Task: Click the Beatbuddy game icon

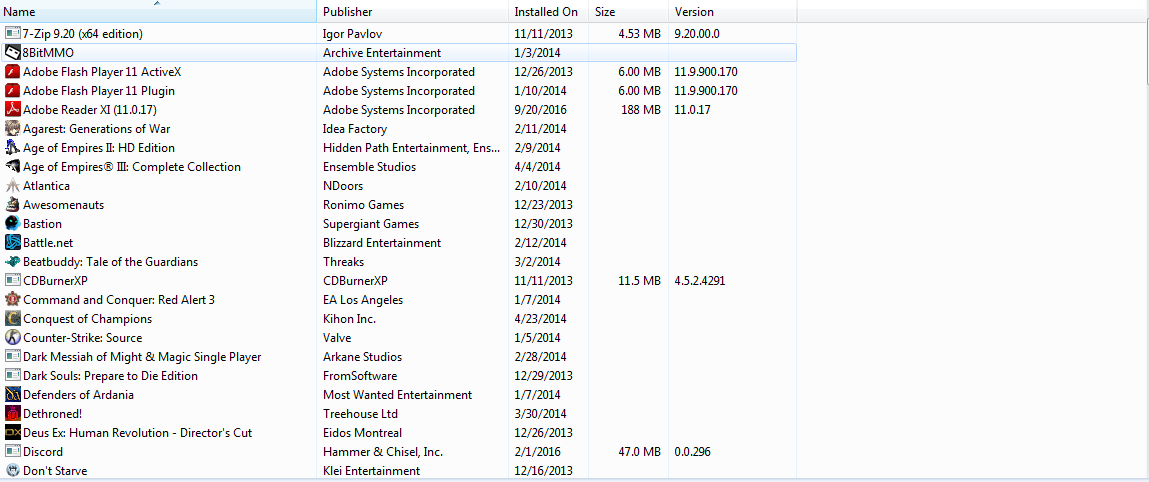Action: pyautogui.click(x=12, y=262)
